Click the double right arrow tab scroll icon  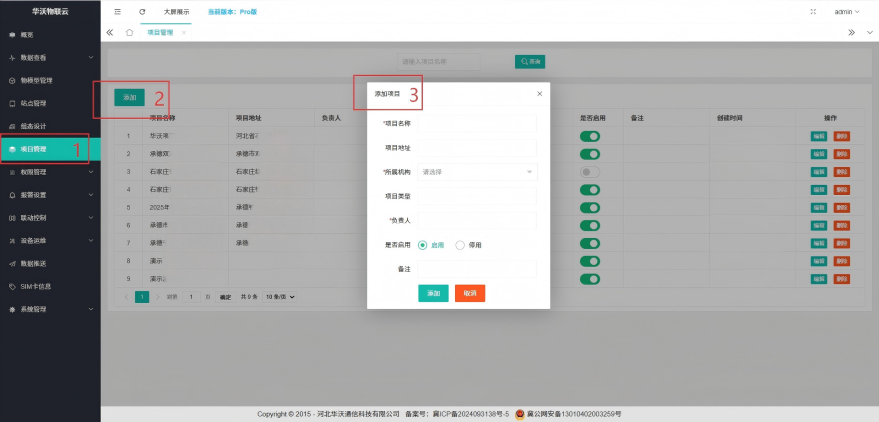point(851,32)
